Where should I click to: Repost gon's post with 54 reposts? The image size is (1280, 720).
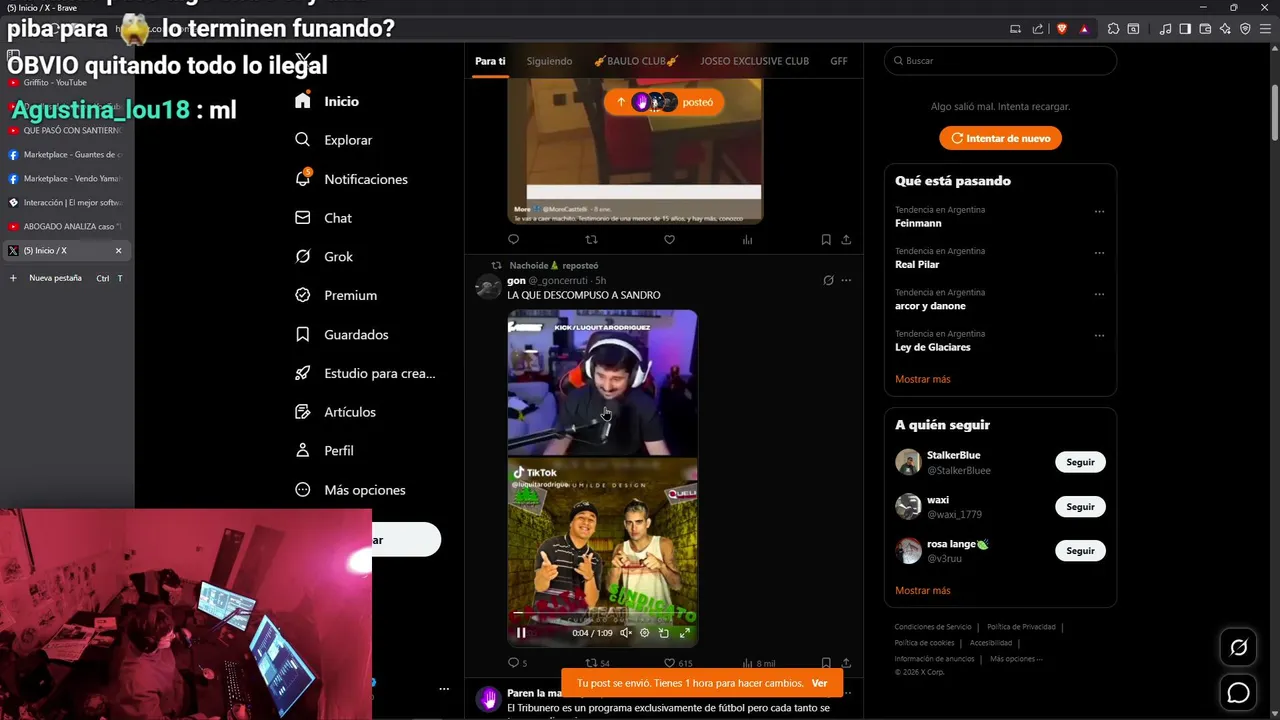[x=597, y=663]
